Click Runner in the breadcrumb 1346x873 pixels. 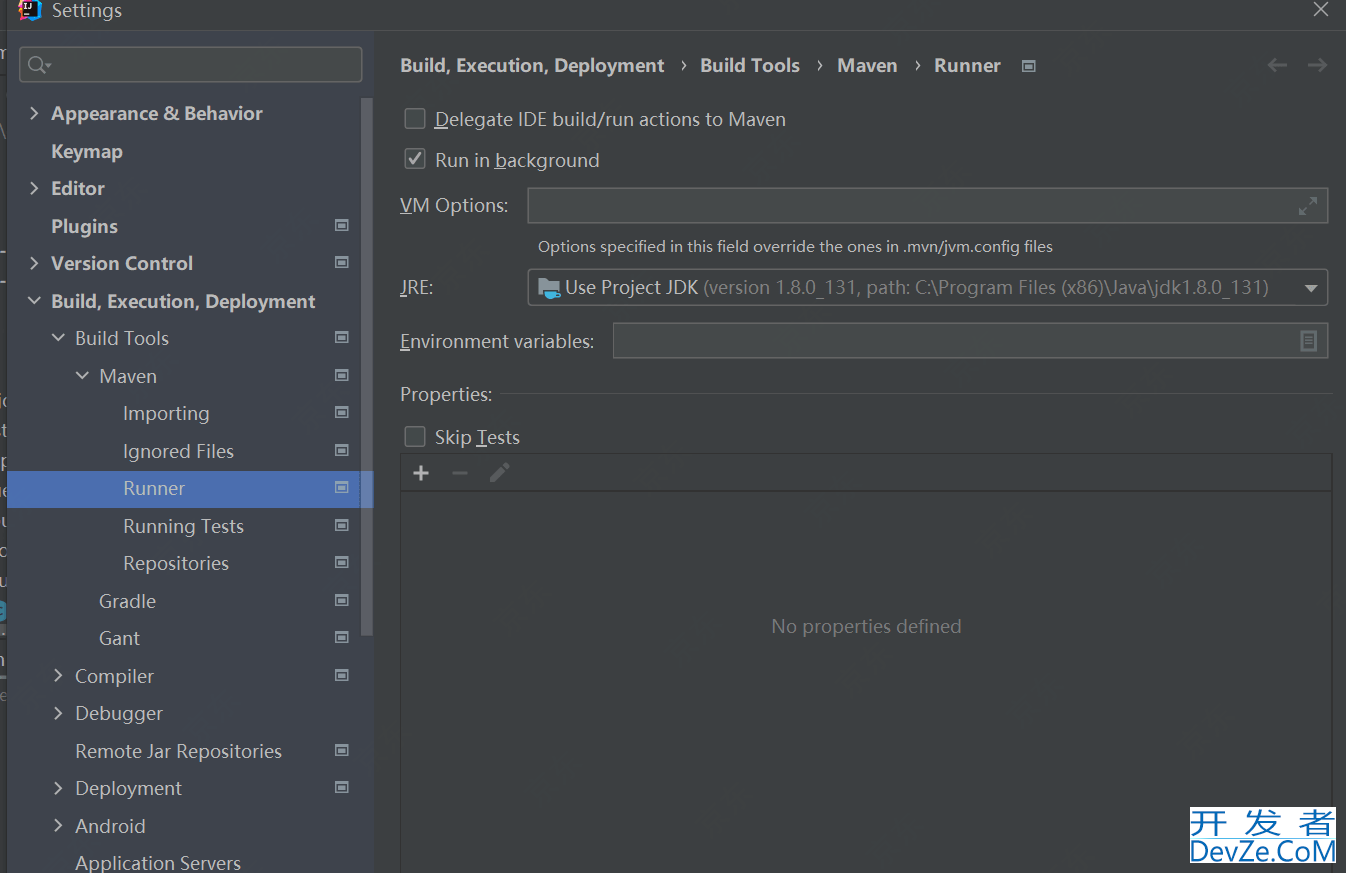[x=967, y=65]
